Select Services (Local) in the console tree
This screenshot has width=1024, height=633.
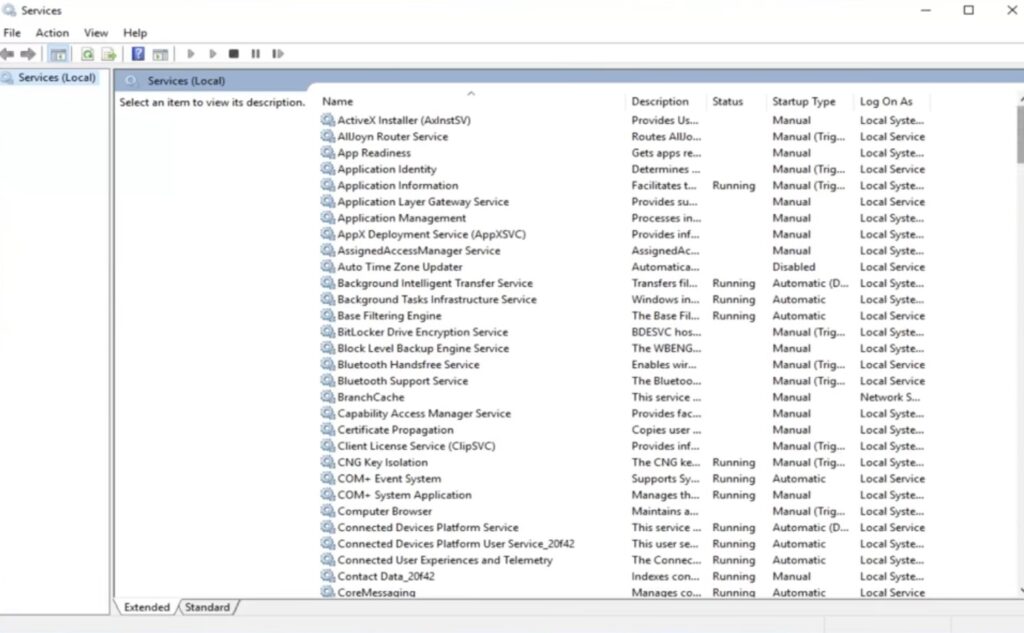(56, 78)
